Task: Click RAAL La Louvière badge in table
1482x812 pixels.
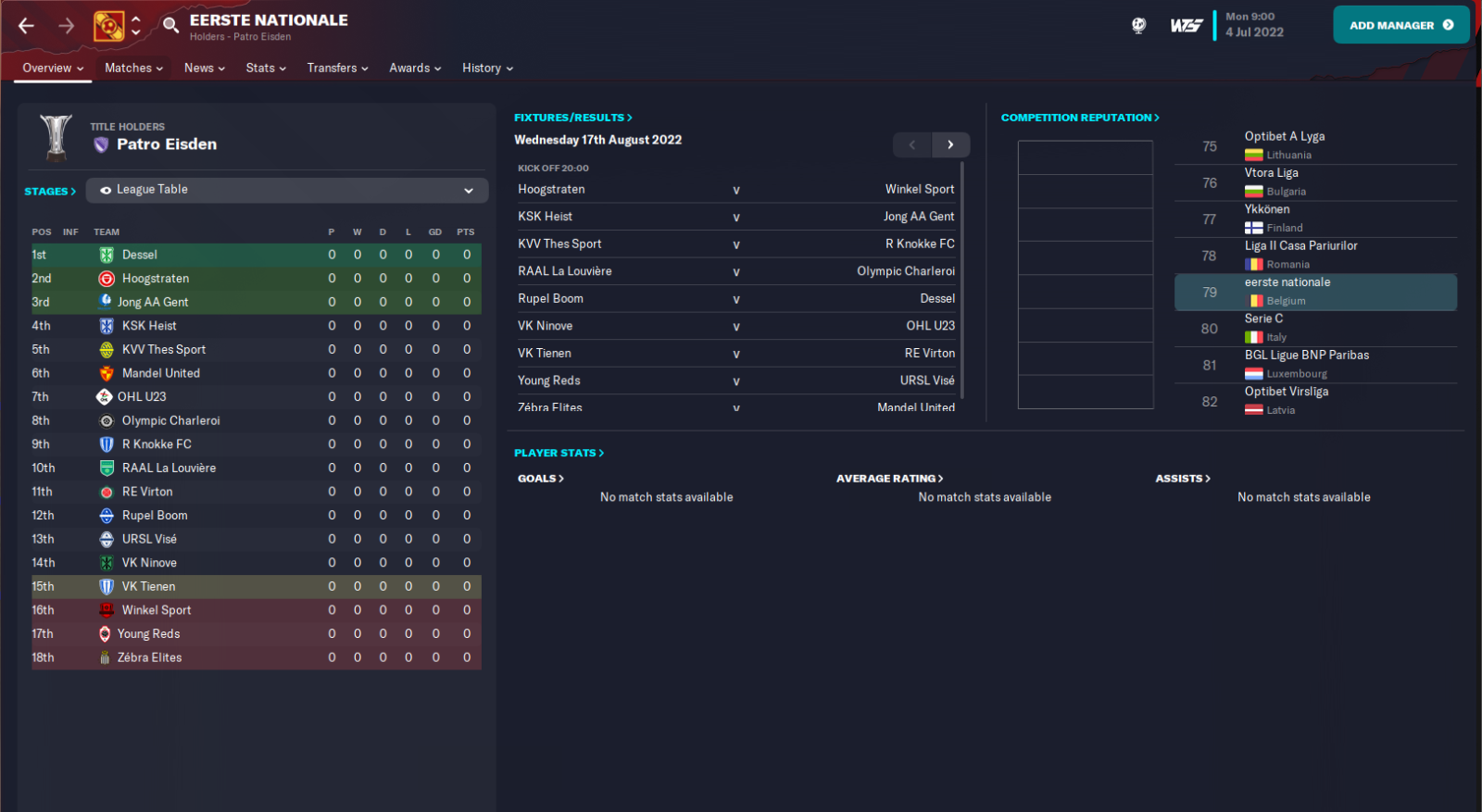Action: coord(107,468)
